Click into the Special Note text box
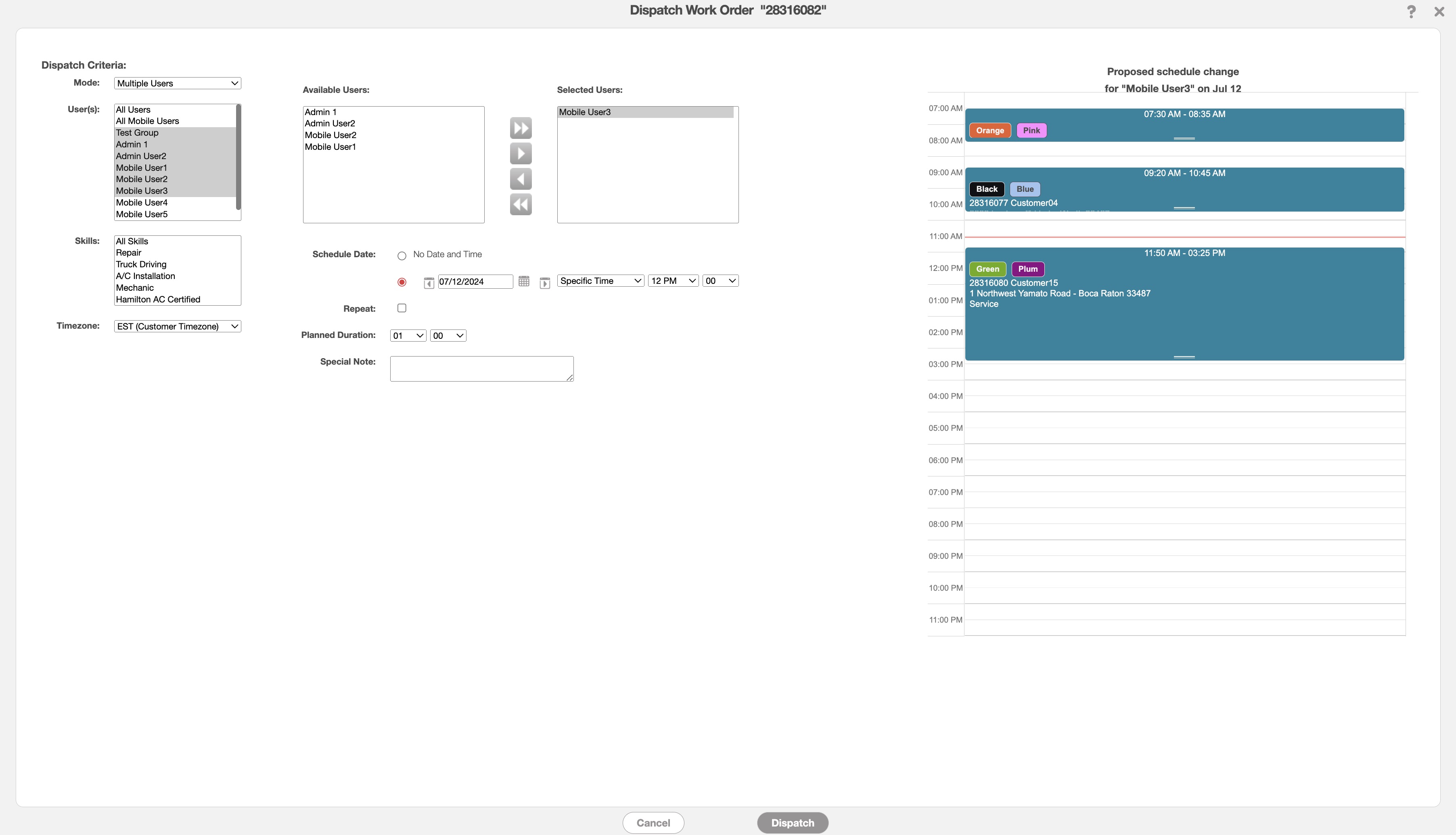1456x835 pixels. tap(481, 368)
